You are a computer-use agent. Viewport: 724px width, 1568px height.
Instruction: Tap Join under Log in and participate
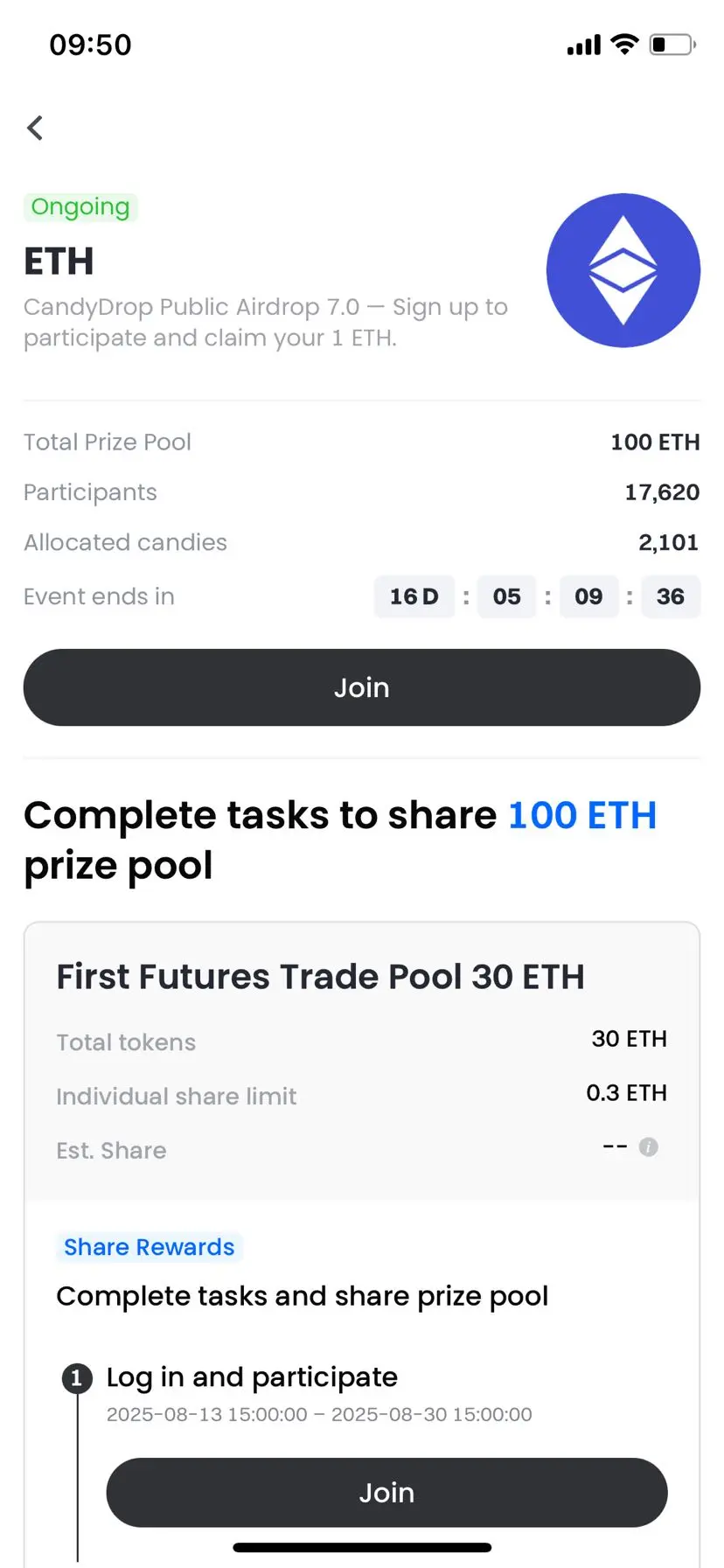(x=386, y=1492)
